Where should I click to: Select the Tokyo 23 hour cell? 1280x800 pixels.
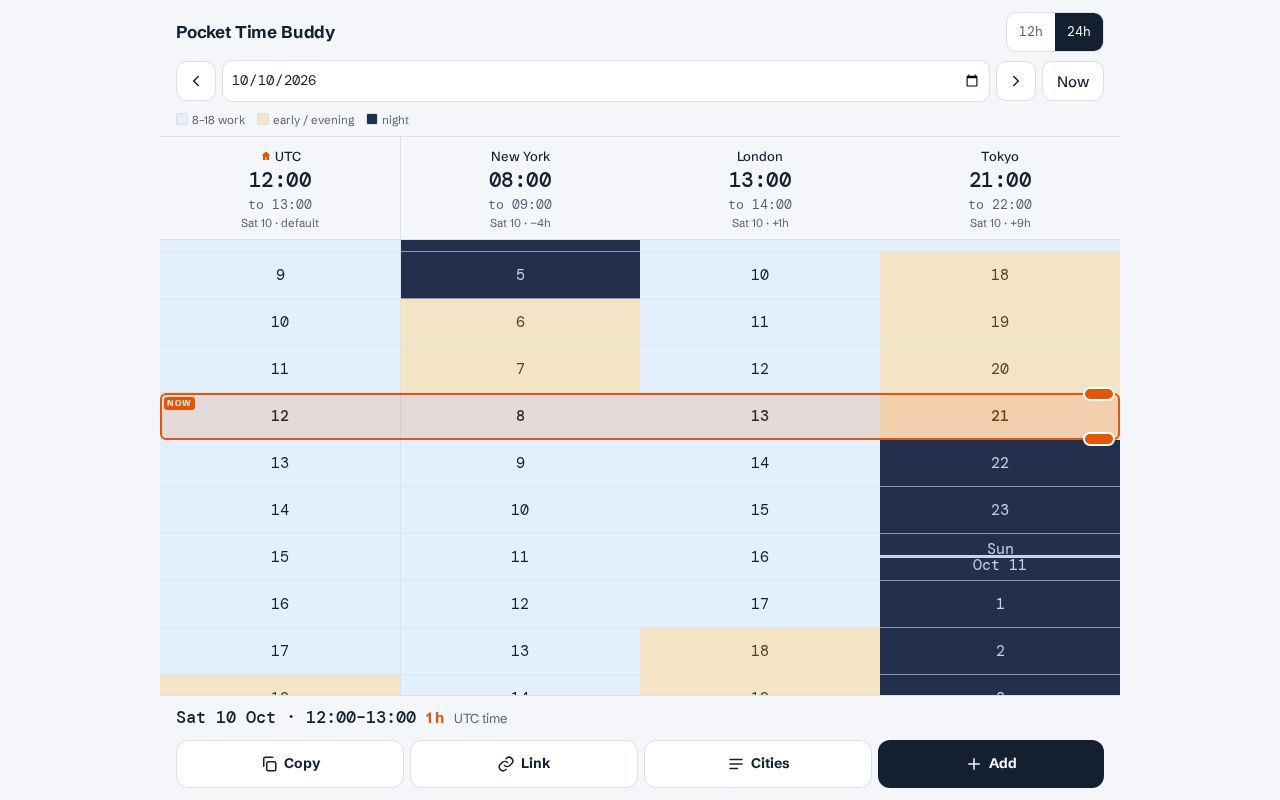click(1000, 510)
